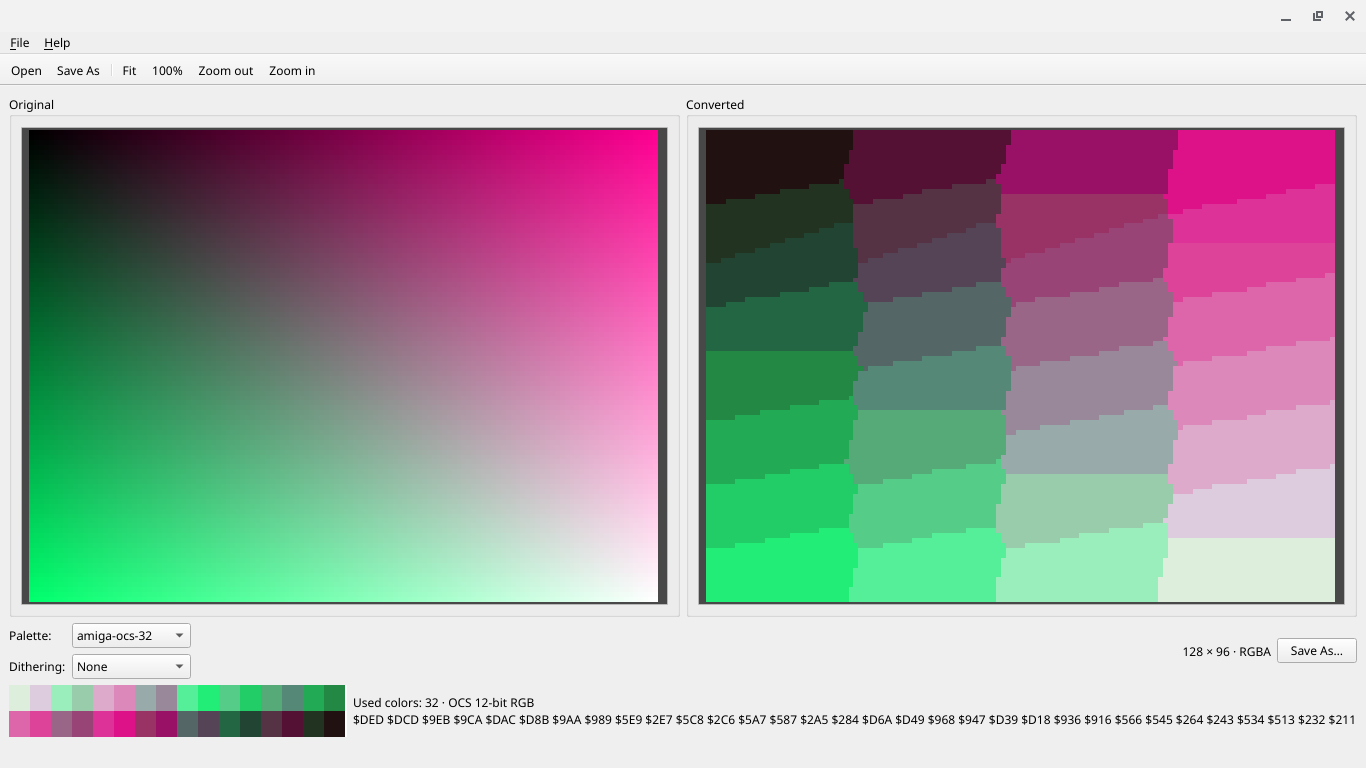Screen dimensions: 1366x768
Task: Open the Palette dropdown amiga-ocs-32
Action: [x=131, y=636]
